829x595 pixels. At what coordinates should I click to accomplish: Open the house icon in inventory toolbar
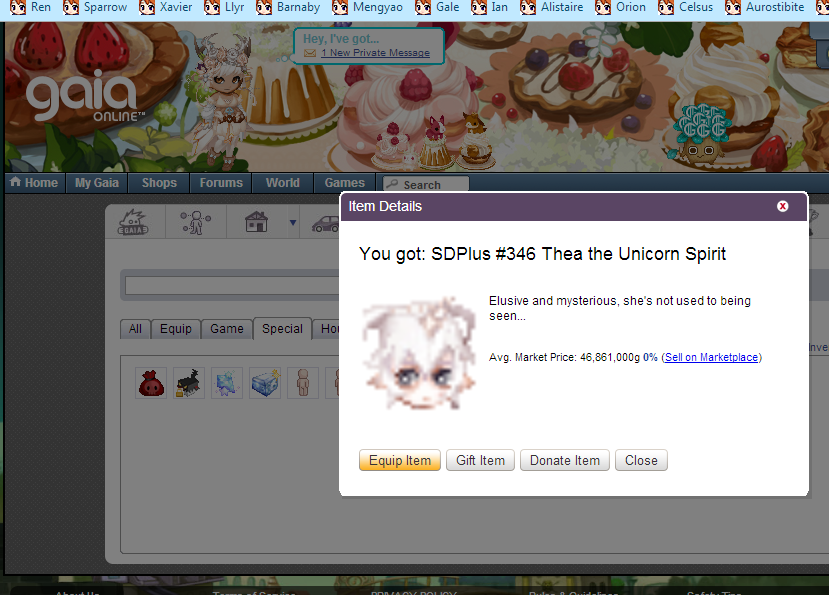(256, 222)
